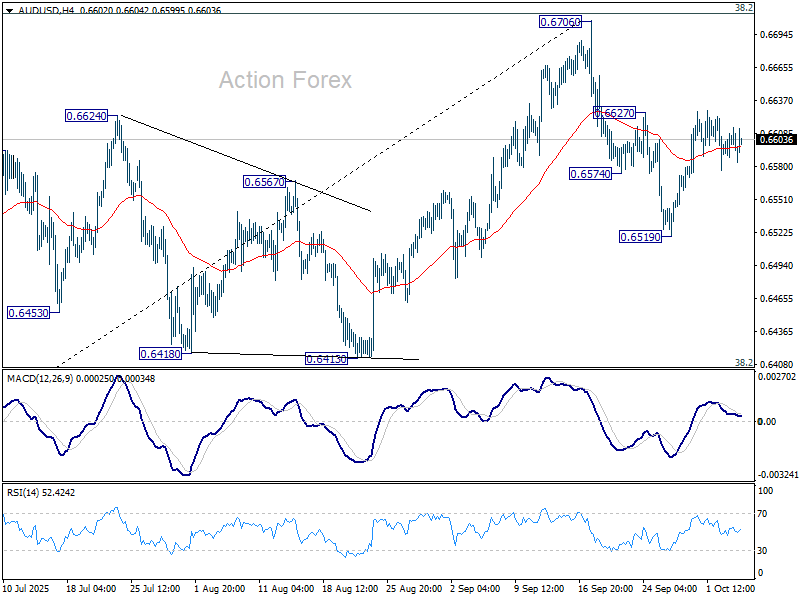Click the 11 Aug 04:00 date label
Viewport: 800px width, 600px height.
(286, 588)
